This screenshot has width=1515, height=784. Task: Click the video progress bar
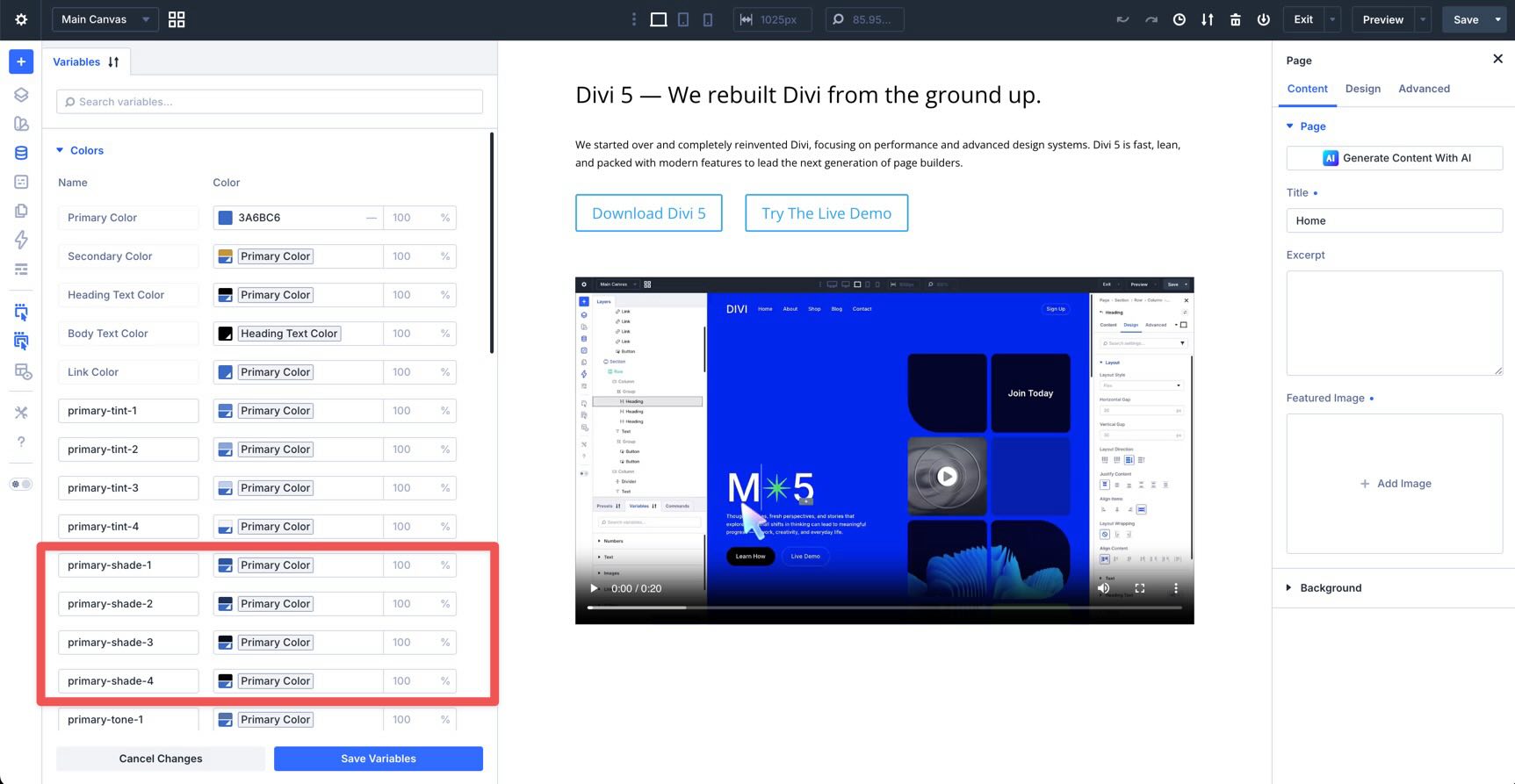pos(884,608)
